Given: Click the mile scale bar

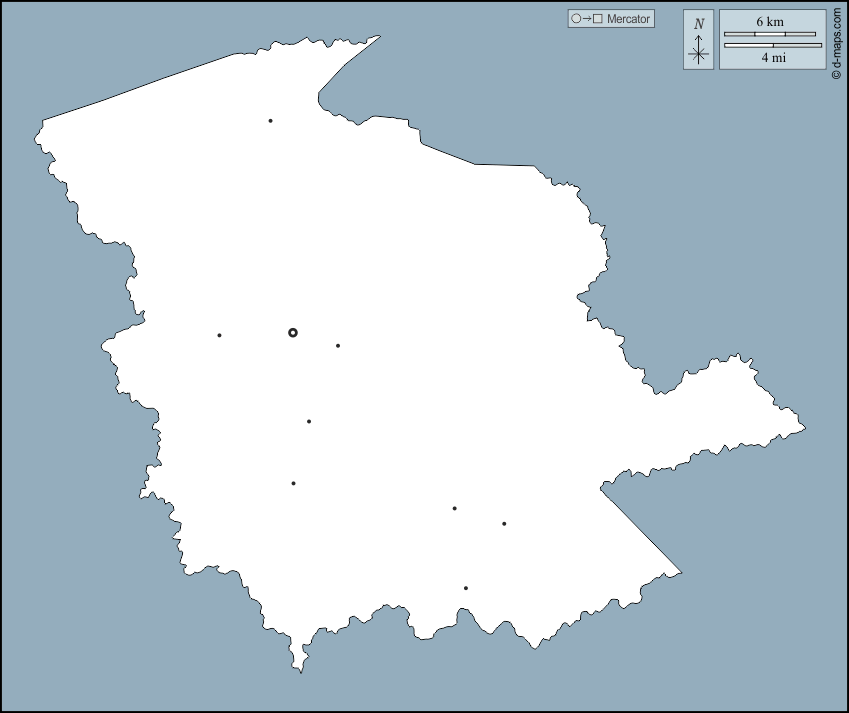Looking at the screenshot, I should coord(772,45).
